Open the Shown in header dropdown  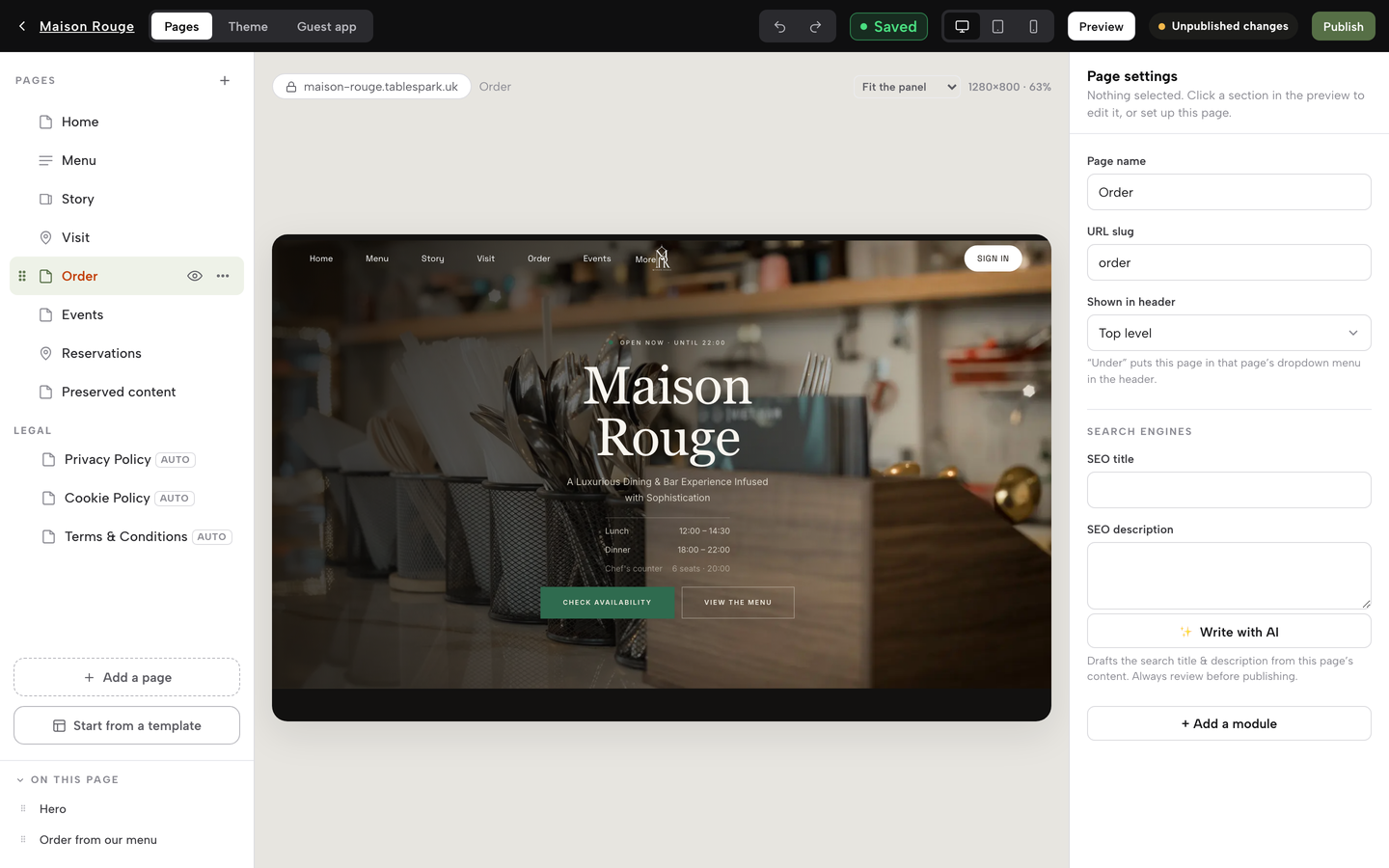pyautogui.click(x=1229, y=333)
